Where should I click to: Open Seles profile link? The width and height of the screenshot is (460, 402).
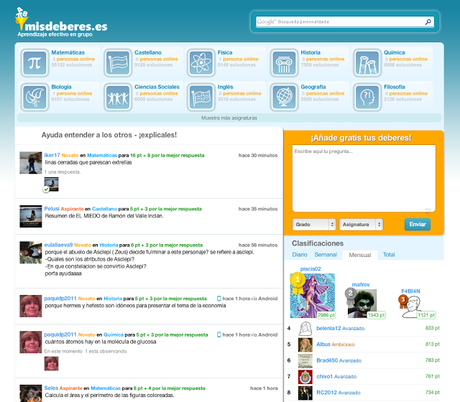click(51, 388)
